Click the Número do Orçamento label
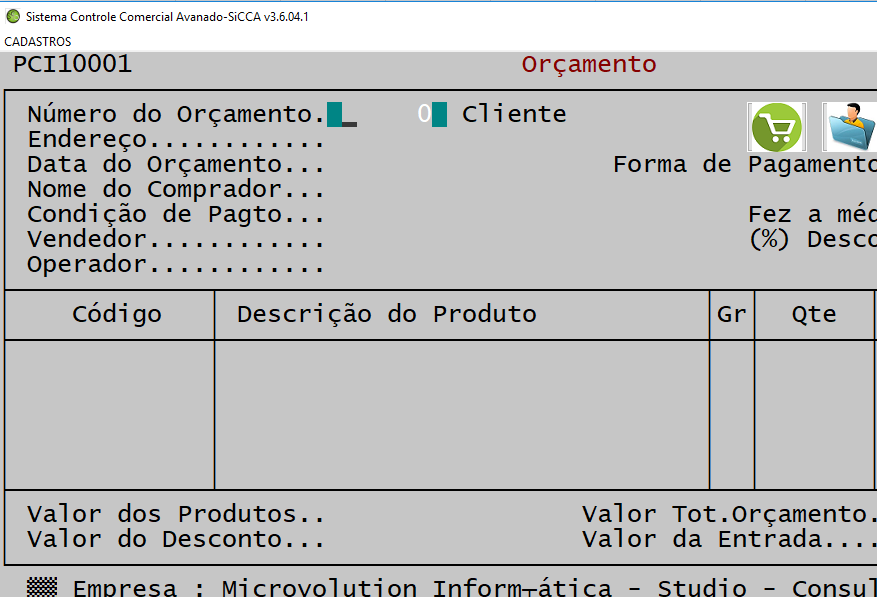Image resolution: width=877 pixels, height=597 pixels. click(x=176, y=115)
